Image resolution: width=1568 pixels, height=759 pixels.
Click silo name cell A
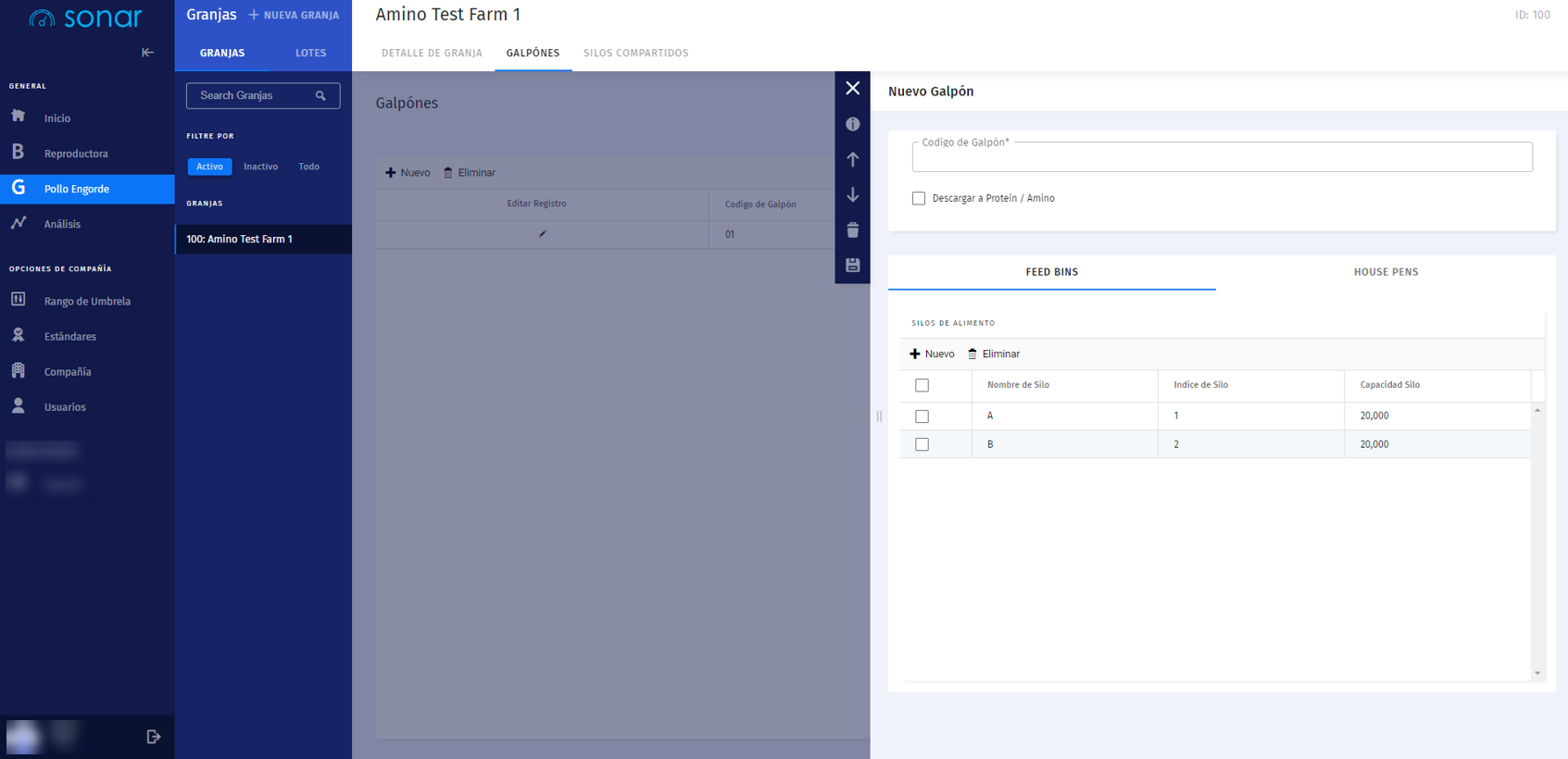(1064, 416)
